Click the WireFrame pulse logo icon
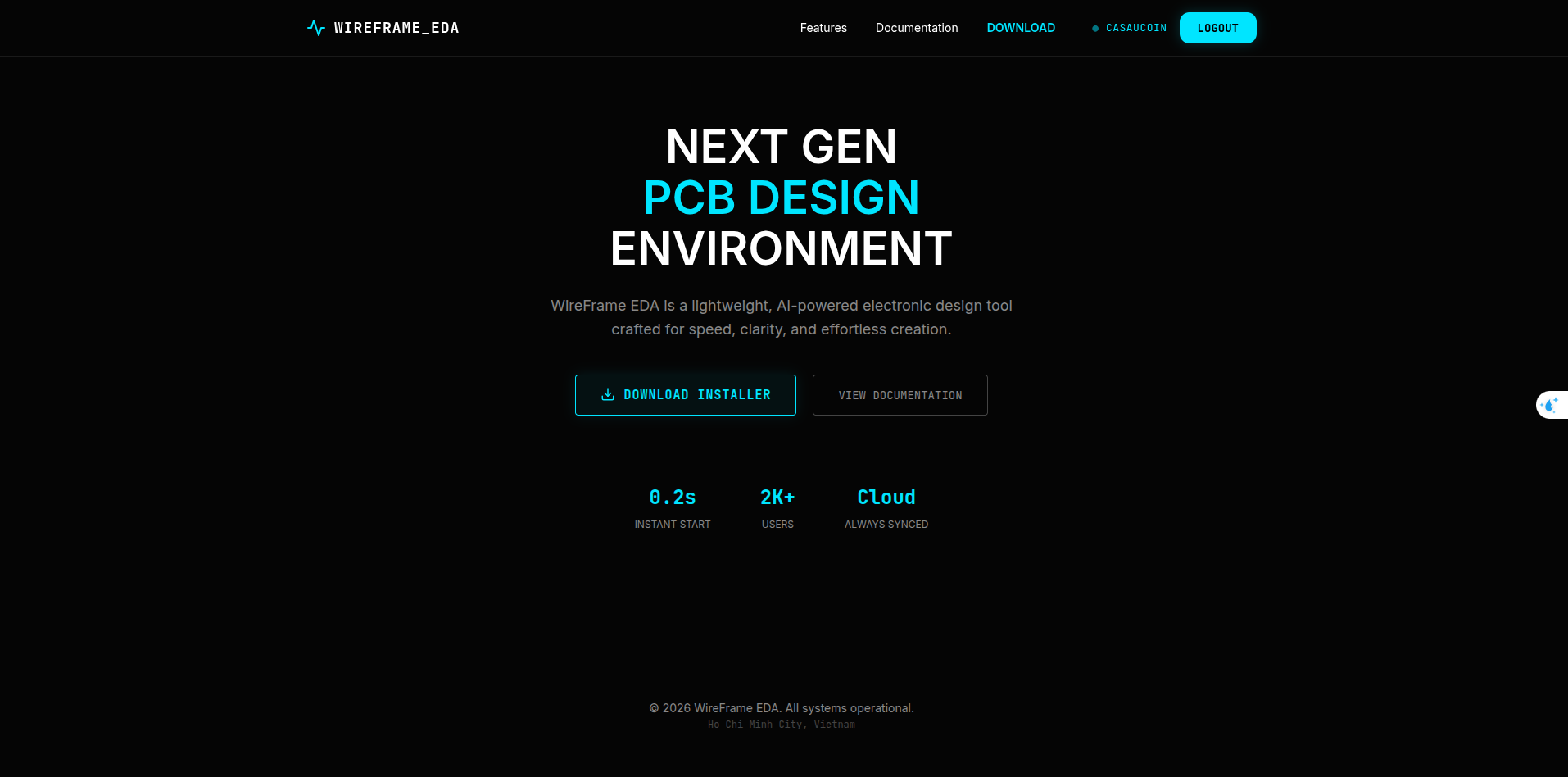 316,28
